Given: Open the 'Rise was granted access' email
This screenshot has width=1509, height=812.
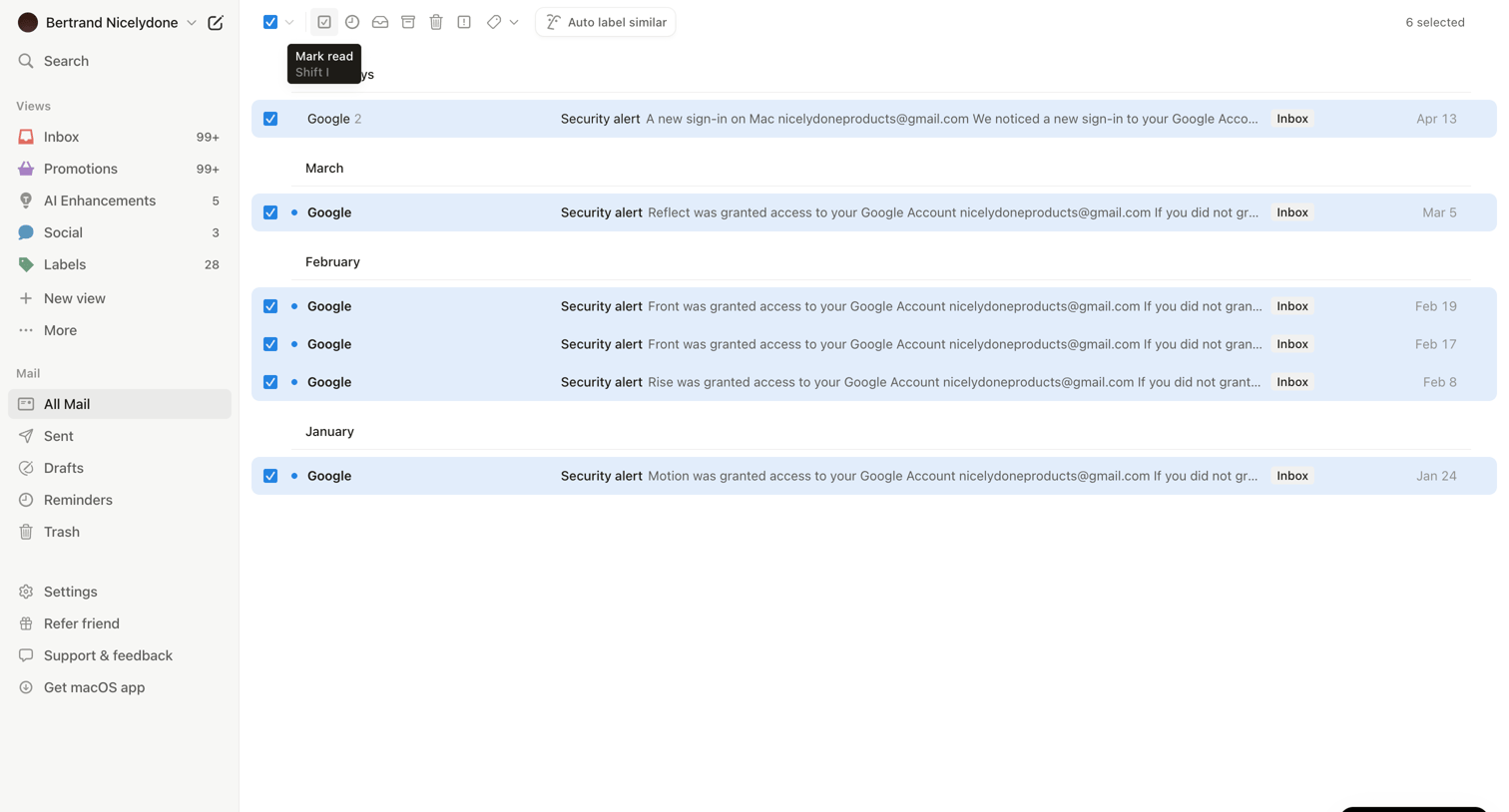Looking at the screenshot, I should point(874,382).
